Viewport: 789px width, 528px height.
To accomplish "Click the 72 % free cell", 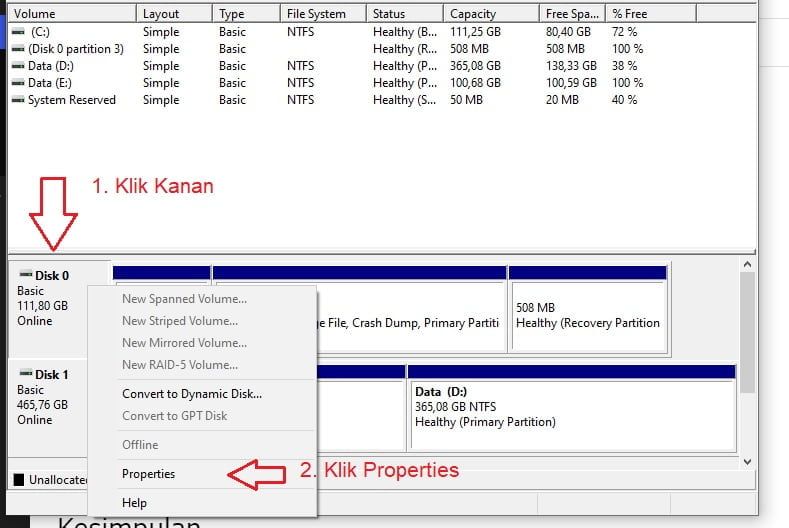I will [x=624, y=32].
